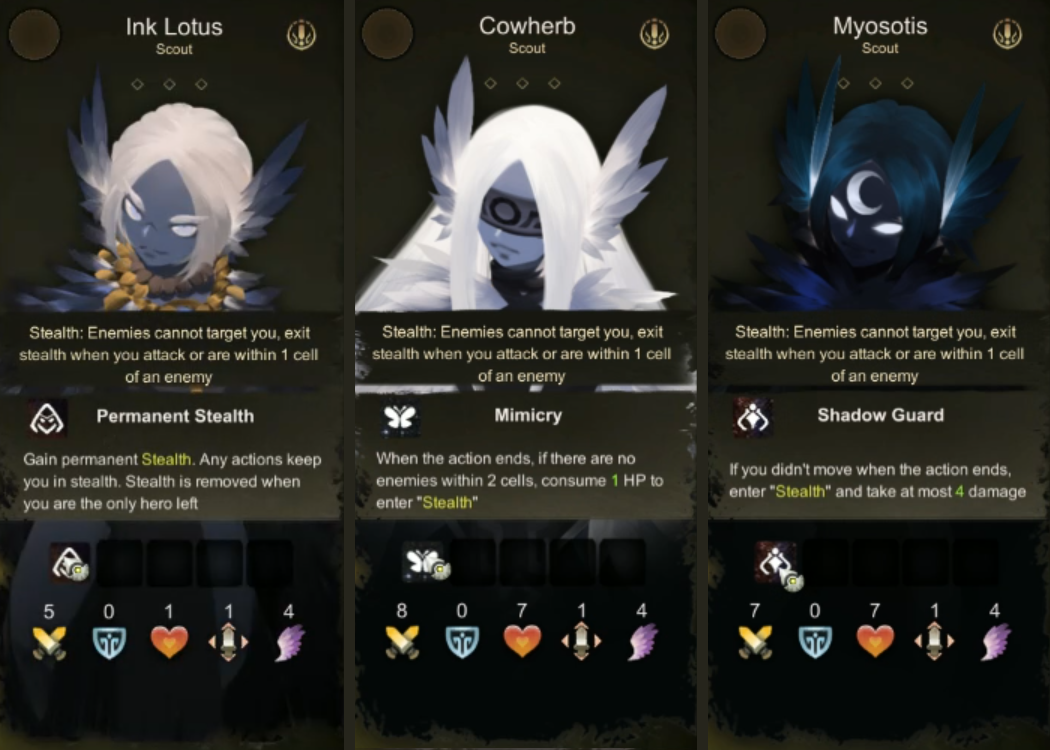
Task: Click the round slot left of Ink Lotus
Action: click(x=34, y=33)
